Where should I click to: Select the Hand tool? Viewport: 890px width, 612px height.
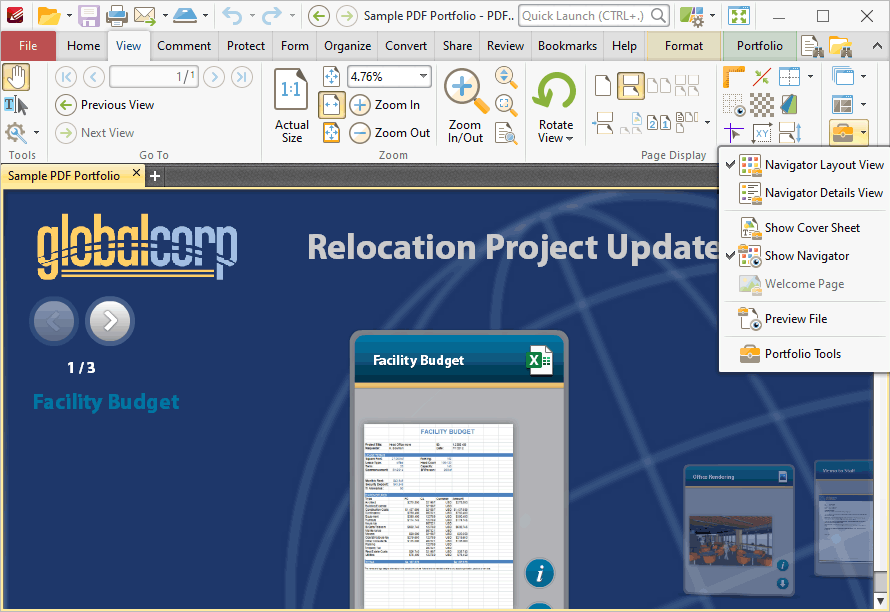coord(16,78)
